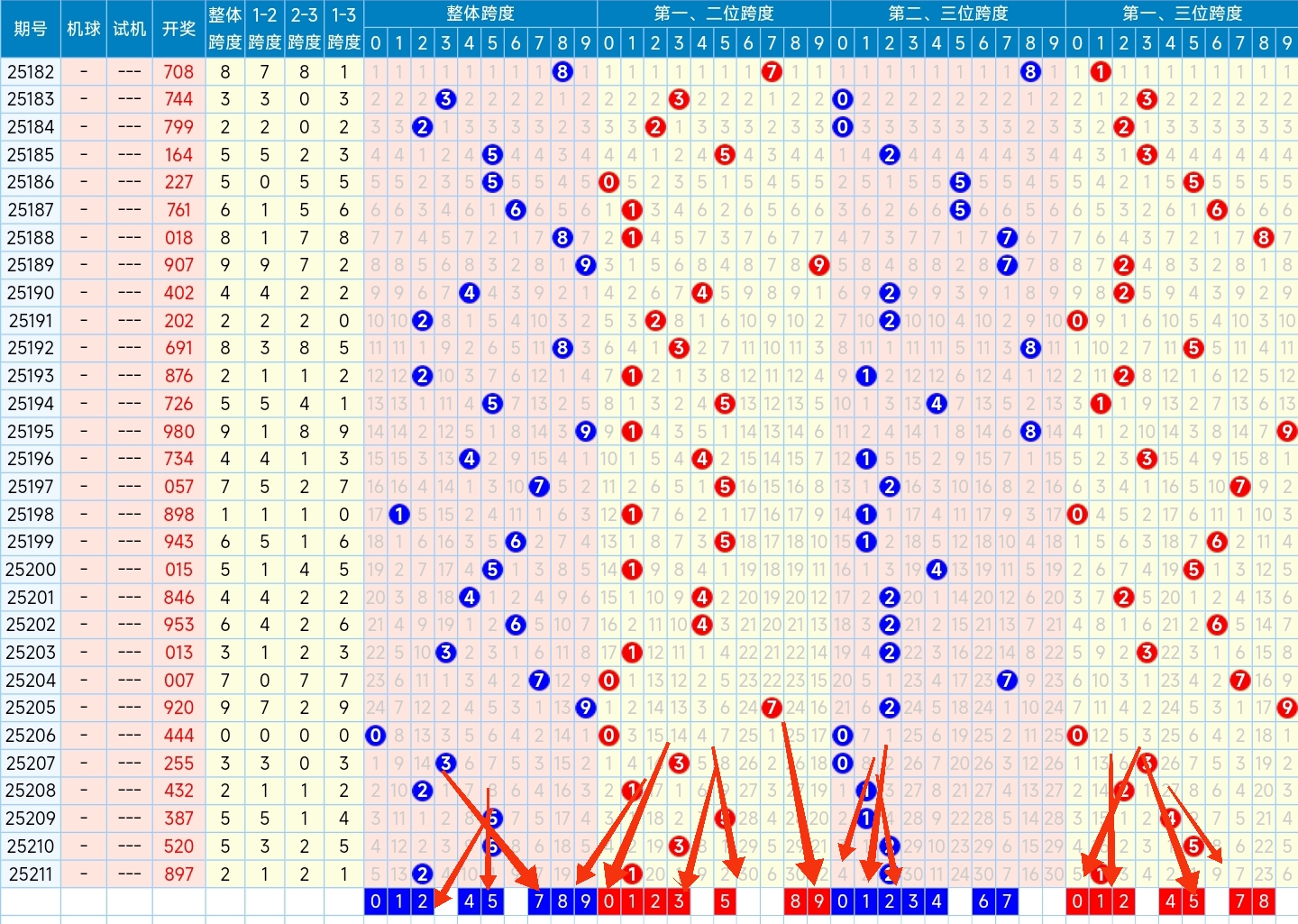Select draw result 057
This screenshot has height=924, width=1298.
pyautogui.click(x=178, y=487)
